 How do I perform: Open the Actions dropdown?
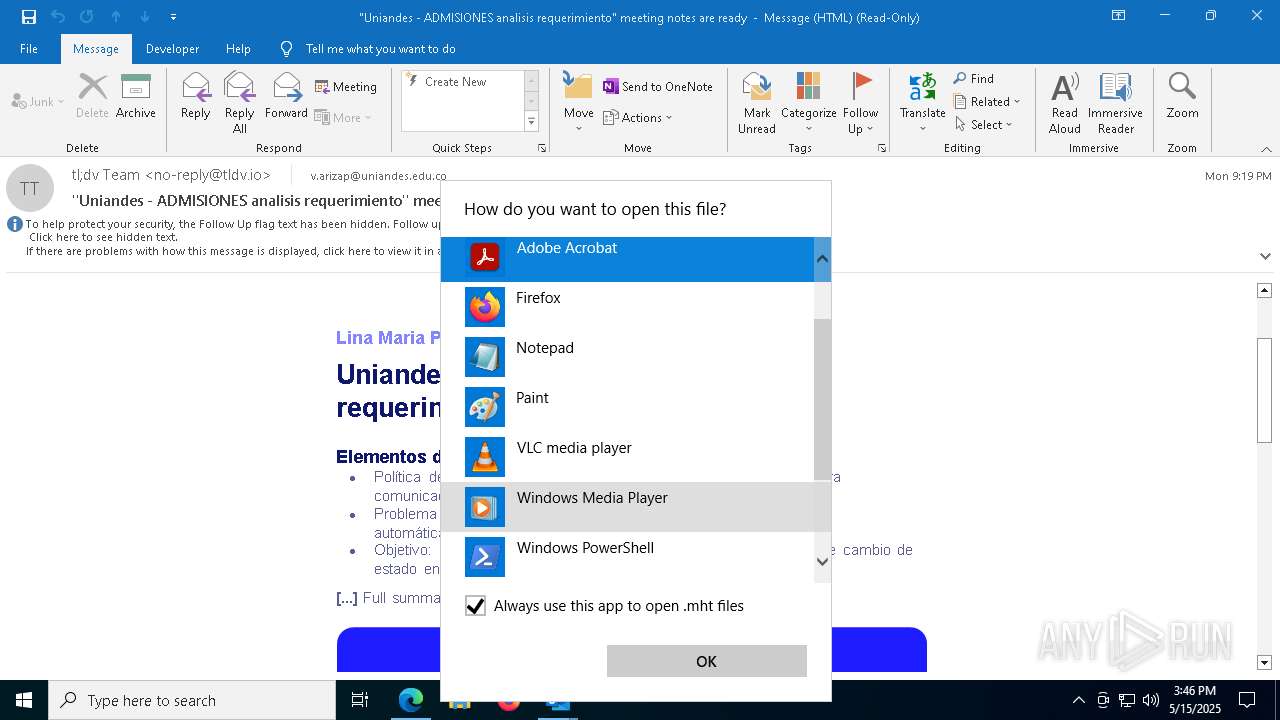(638, 117)
